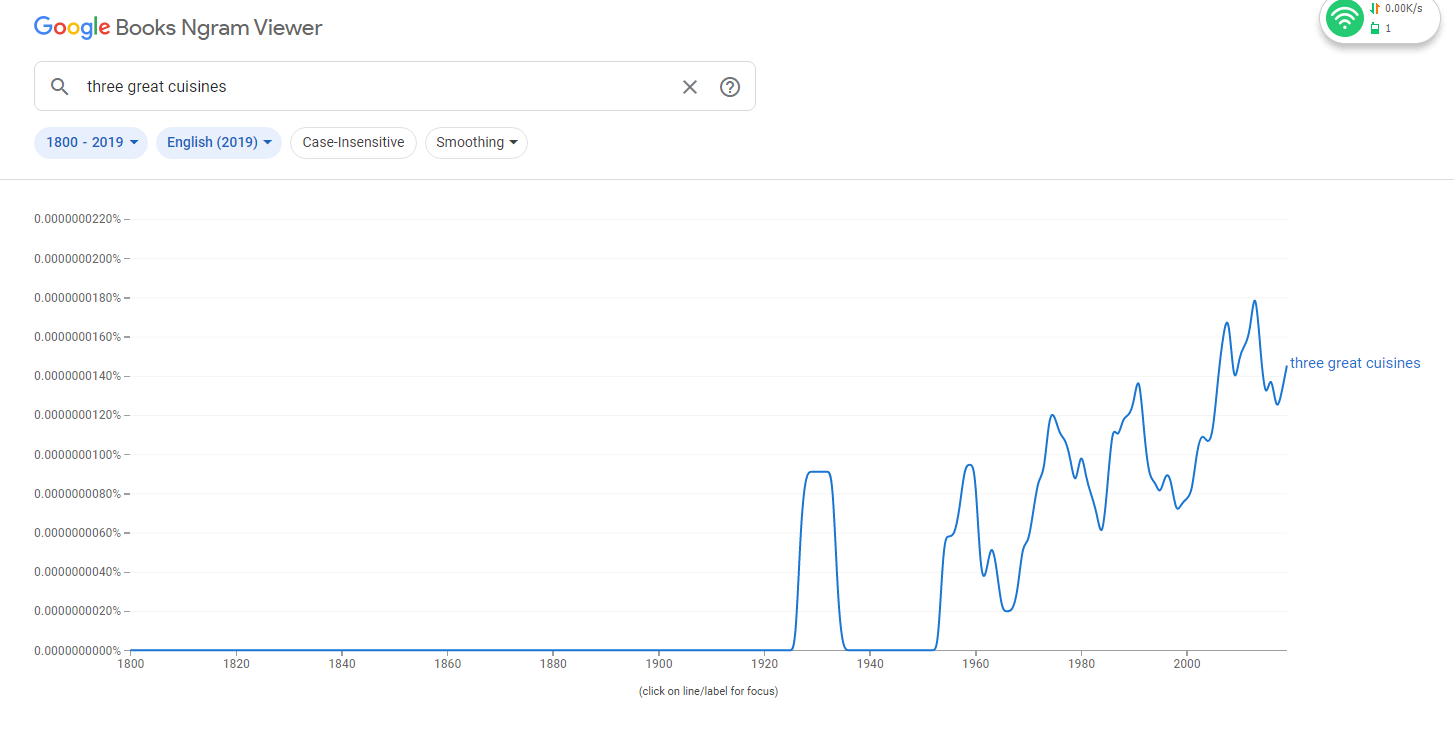Click the Books Ngram Viewer title
Image resolution: width=1454 pixels, height=736 pixels.
(219, 27)
